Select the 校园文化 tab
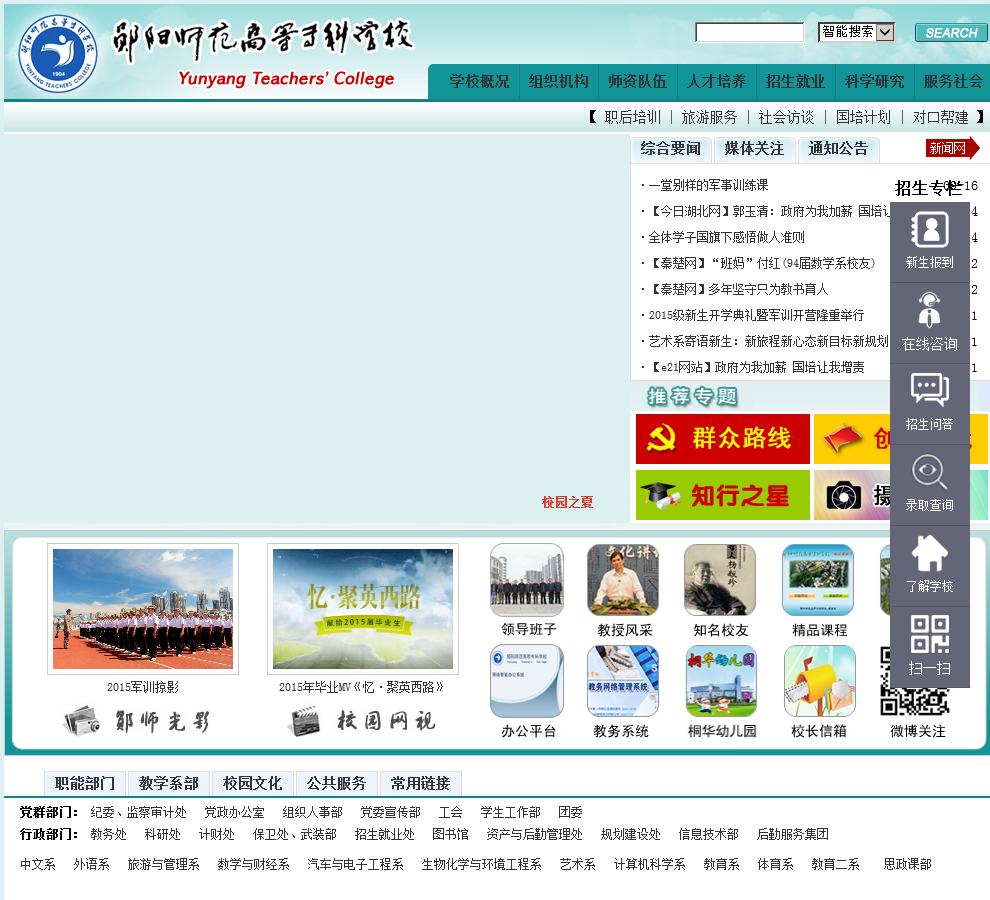 pyautogui.click(x=253, y=784)
